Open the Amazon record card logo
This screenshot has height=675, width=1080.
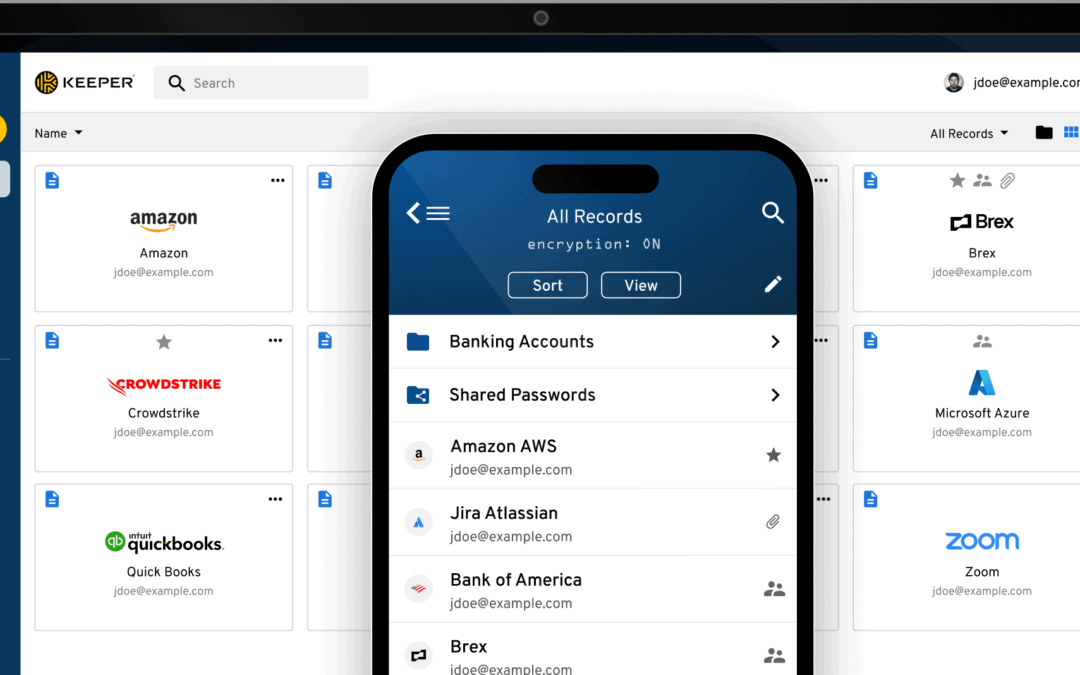164,220
